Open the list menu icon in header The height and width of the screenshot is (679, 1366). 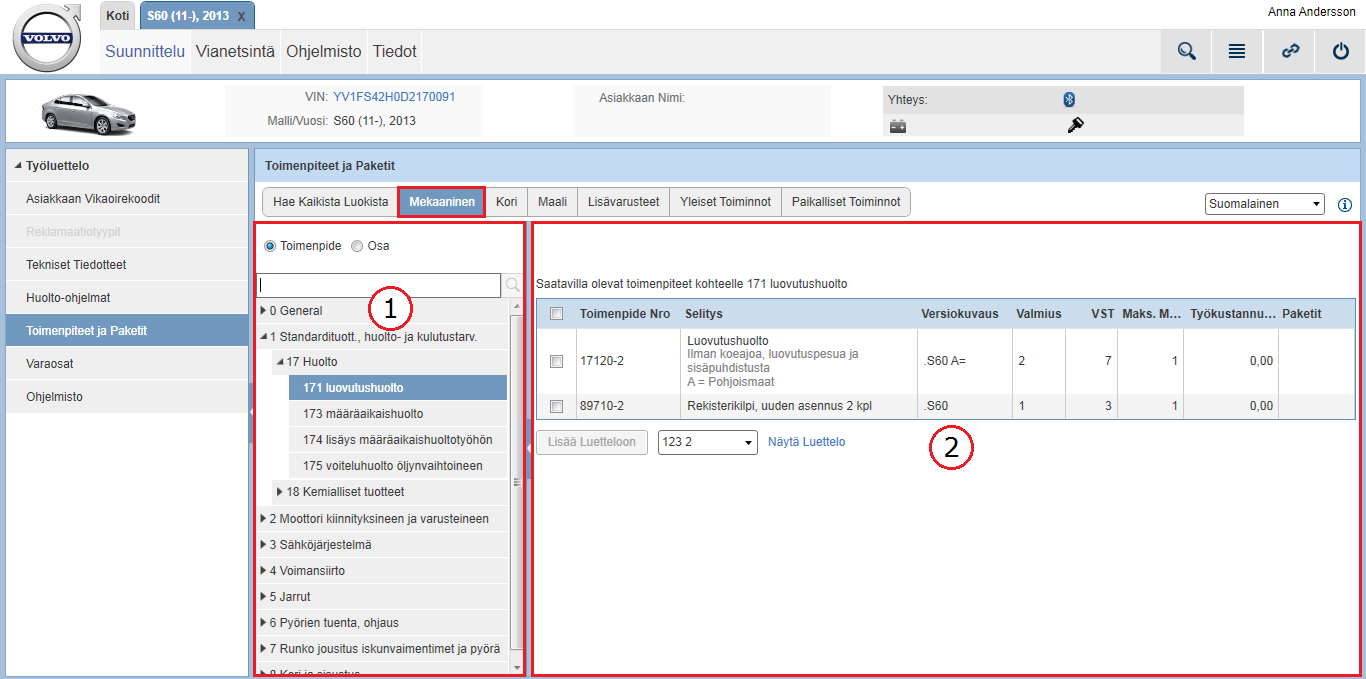1237,52
